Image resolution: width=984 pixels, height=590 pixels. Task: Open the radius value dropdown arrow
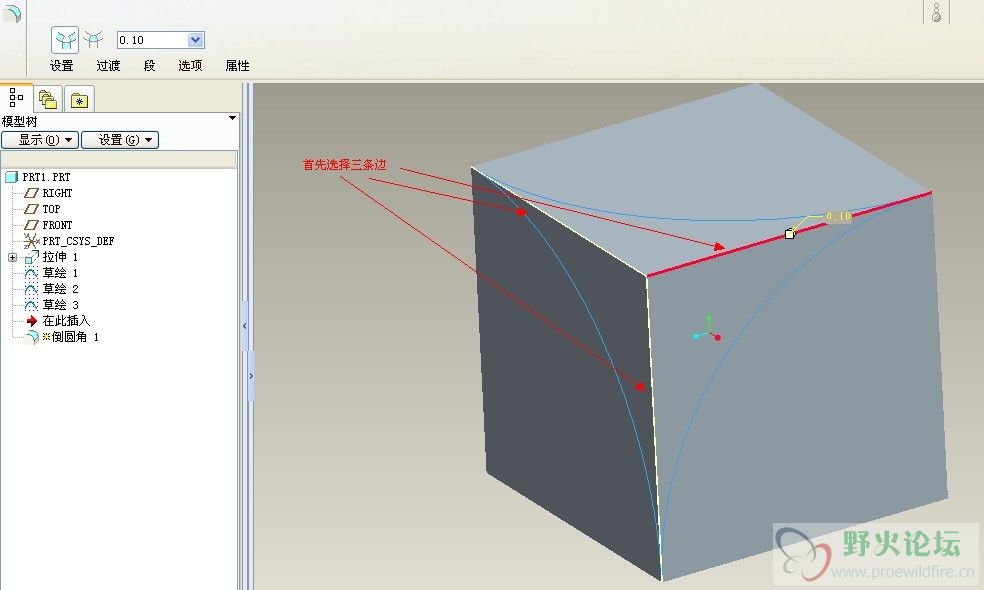(196, 40)
